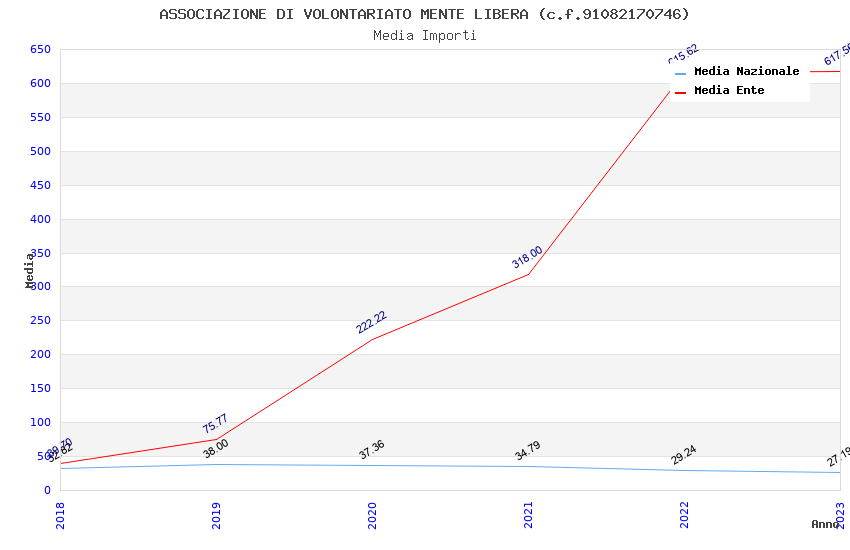Click the 37.36 data label
The width and height of the screenshot is (850, 550).
(x=372, y=450)
